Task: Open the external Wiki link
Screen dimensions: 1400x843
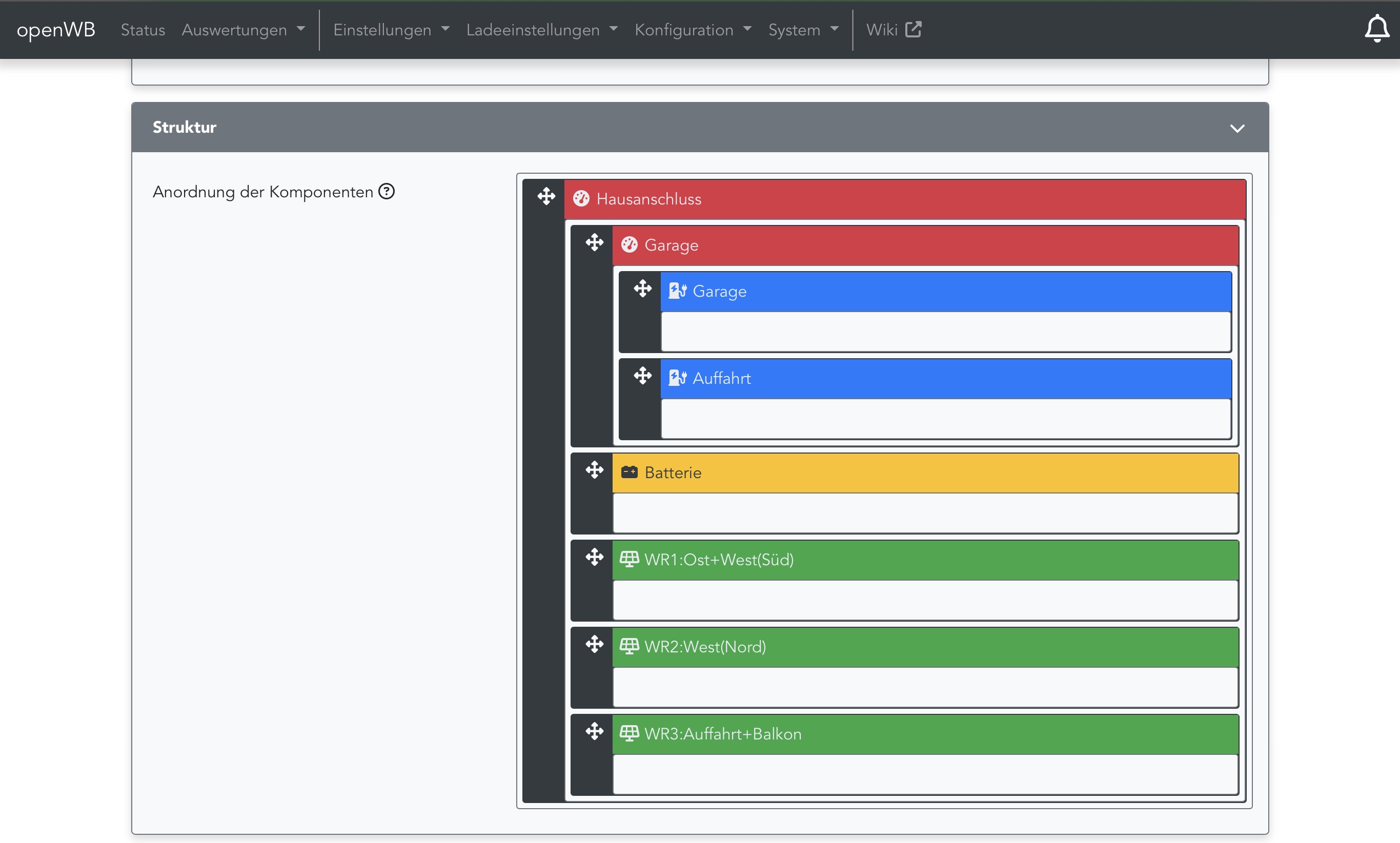Action: click(893, 30)
